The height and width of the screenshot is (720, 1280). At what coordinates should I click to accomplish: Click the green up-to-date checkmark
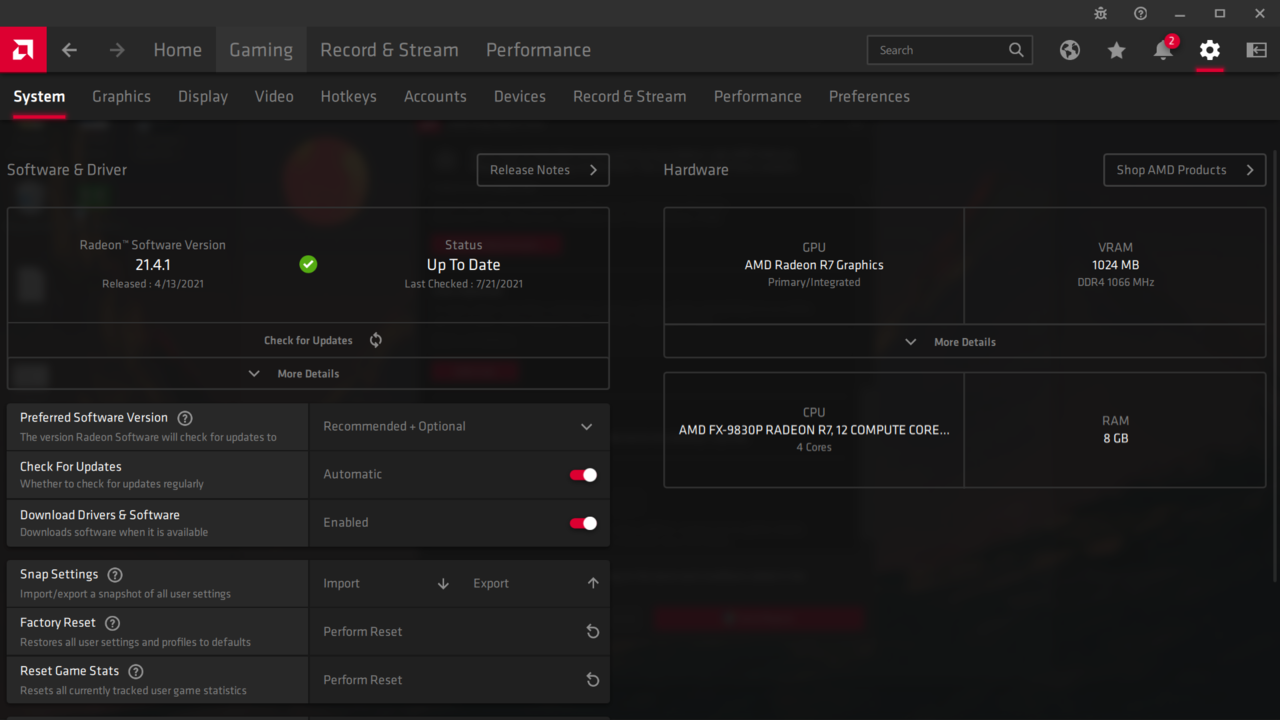point(308,264)
